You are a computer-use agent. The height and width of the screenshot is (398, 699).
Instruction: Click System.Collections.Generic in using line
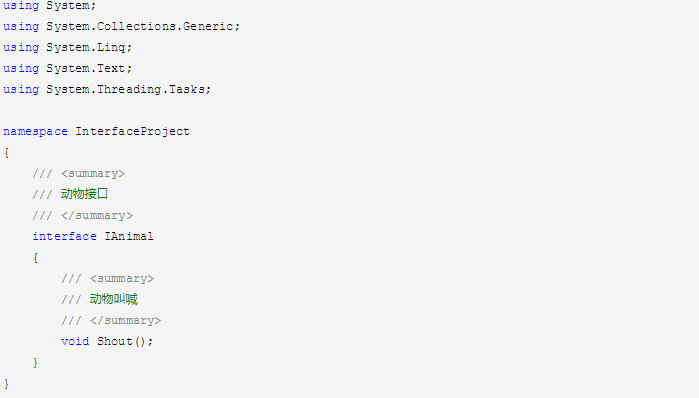143,26
